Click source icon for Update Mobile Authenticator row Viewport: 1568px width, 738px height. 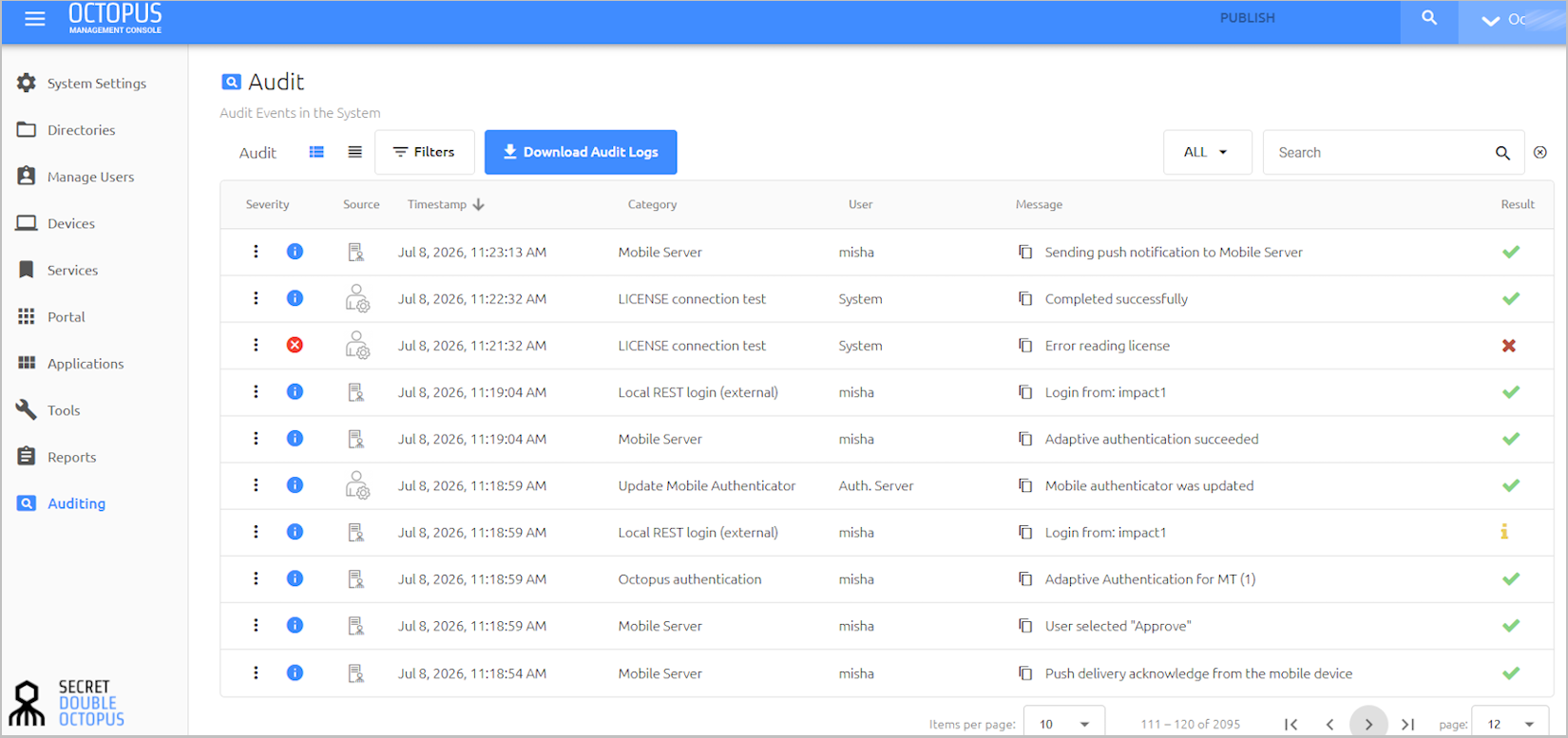click(x=357, y=485)
